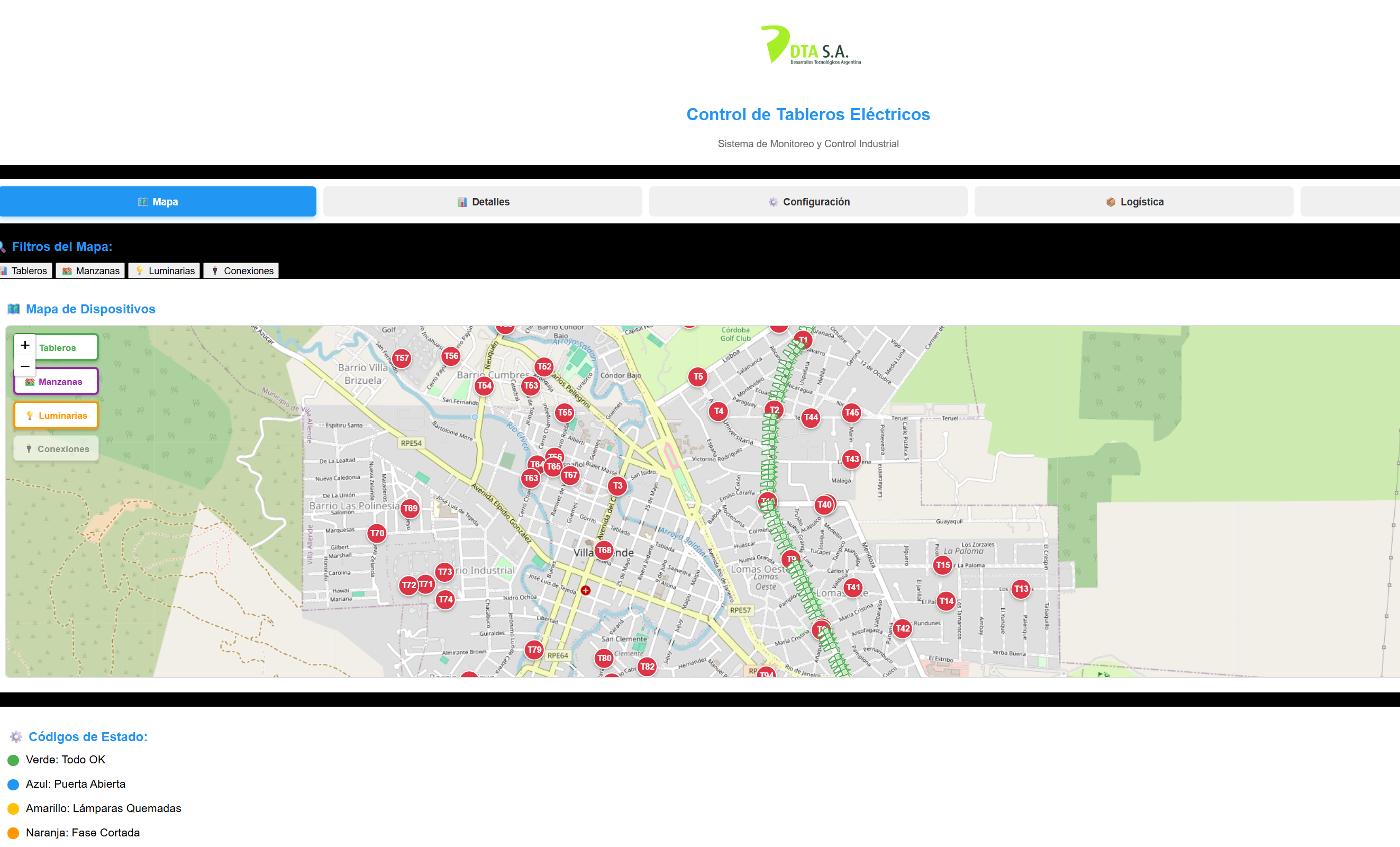Zoom in on the map
The width and height of the screenshot is (1400, 847).
pos(25,345)
